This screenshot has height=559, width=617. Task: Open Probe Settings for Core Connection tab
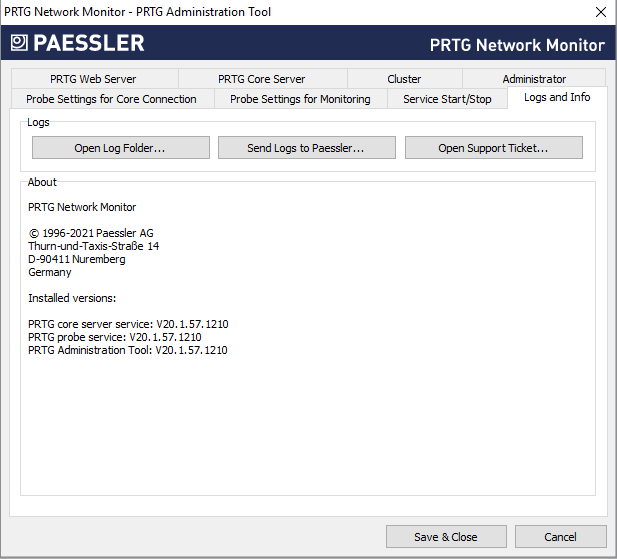[x=111, y=99]
